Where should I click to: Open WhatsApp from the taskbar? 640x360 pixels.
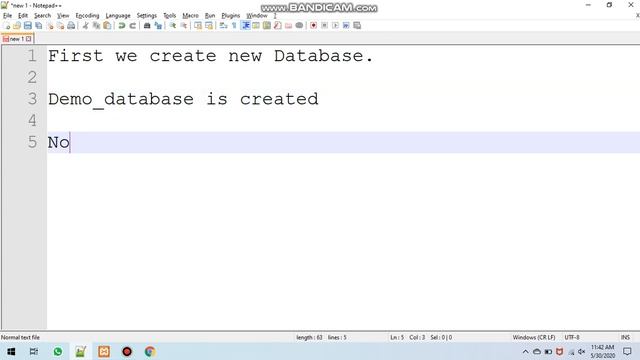coord(58,351)
